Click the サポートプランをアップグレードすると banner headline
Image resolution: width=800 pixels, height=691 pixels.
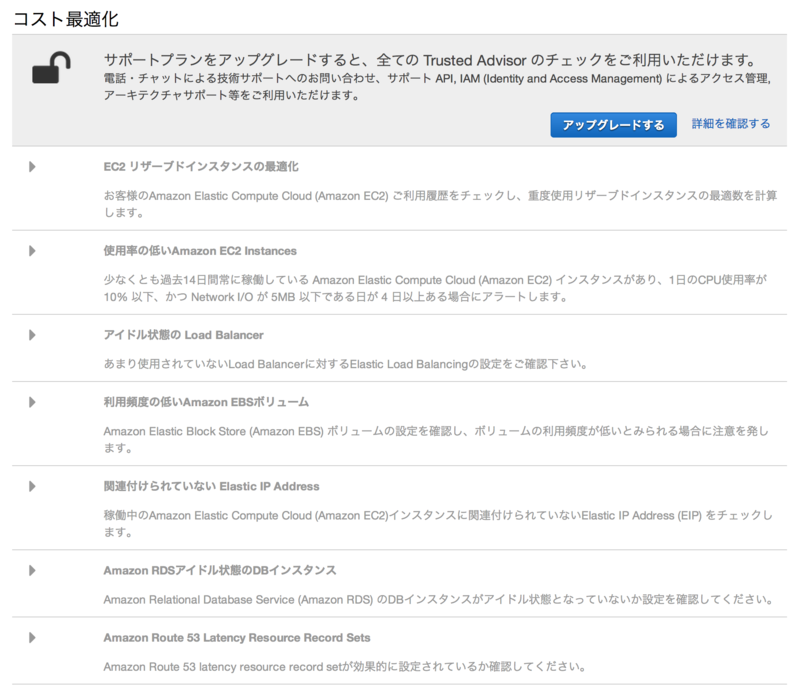click(x=430, y=60)
